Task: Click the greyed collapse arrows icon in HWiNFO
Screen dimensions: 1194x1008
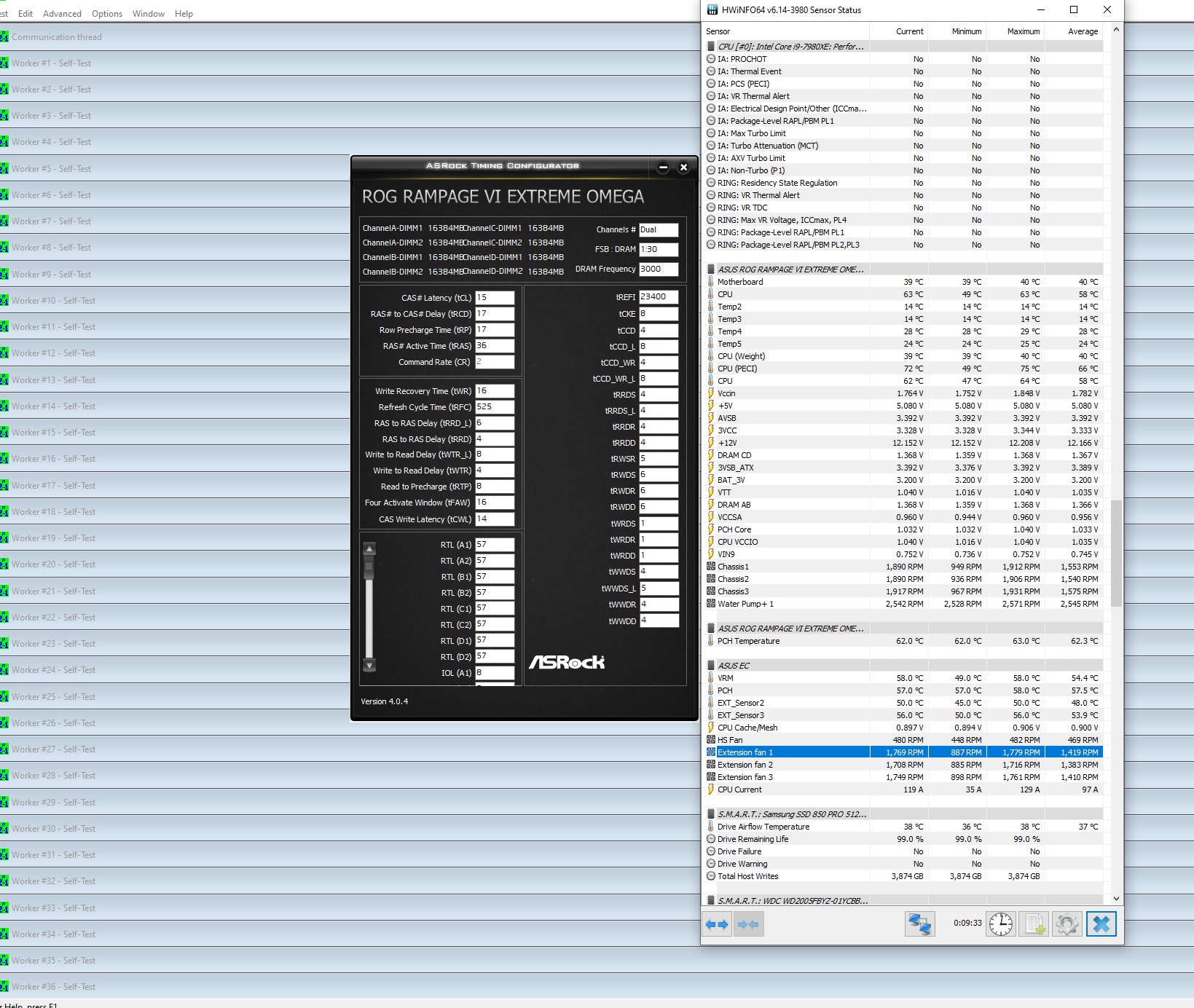Action: tap(748, 924)
